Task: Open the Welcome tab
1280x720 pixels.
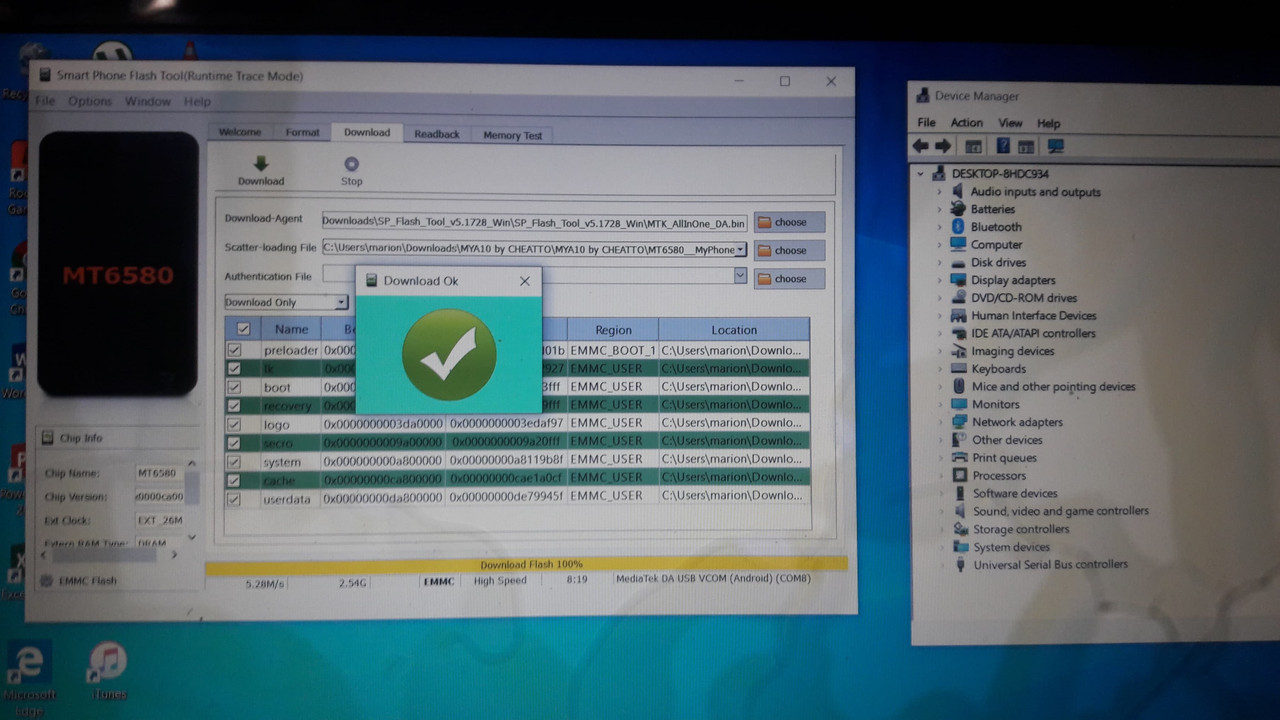Action: click(x=240, y=132)
